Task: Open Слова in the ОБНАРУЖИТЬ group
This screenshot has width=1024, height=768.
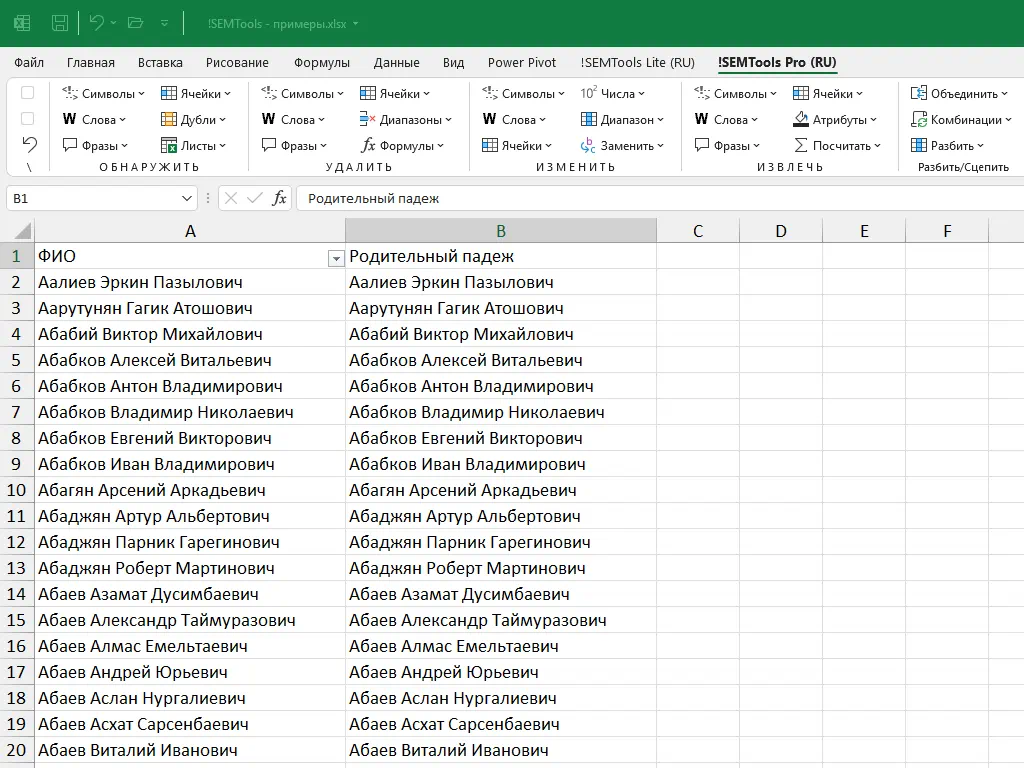Action: point(94,120)
